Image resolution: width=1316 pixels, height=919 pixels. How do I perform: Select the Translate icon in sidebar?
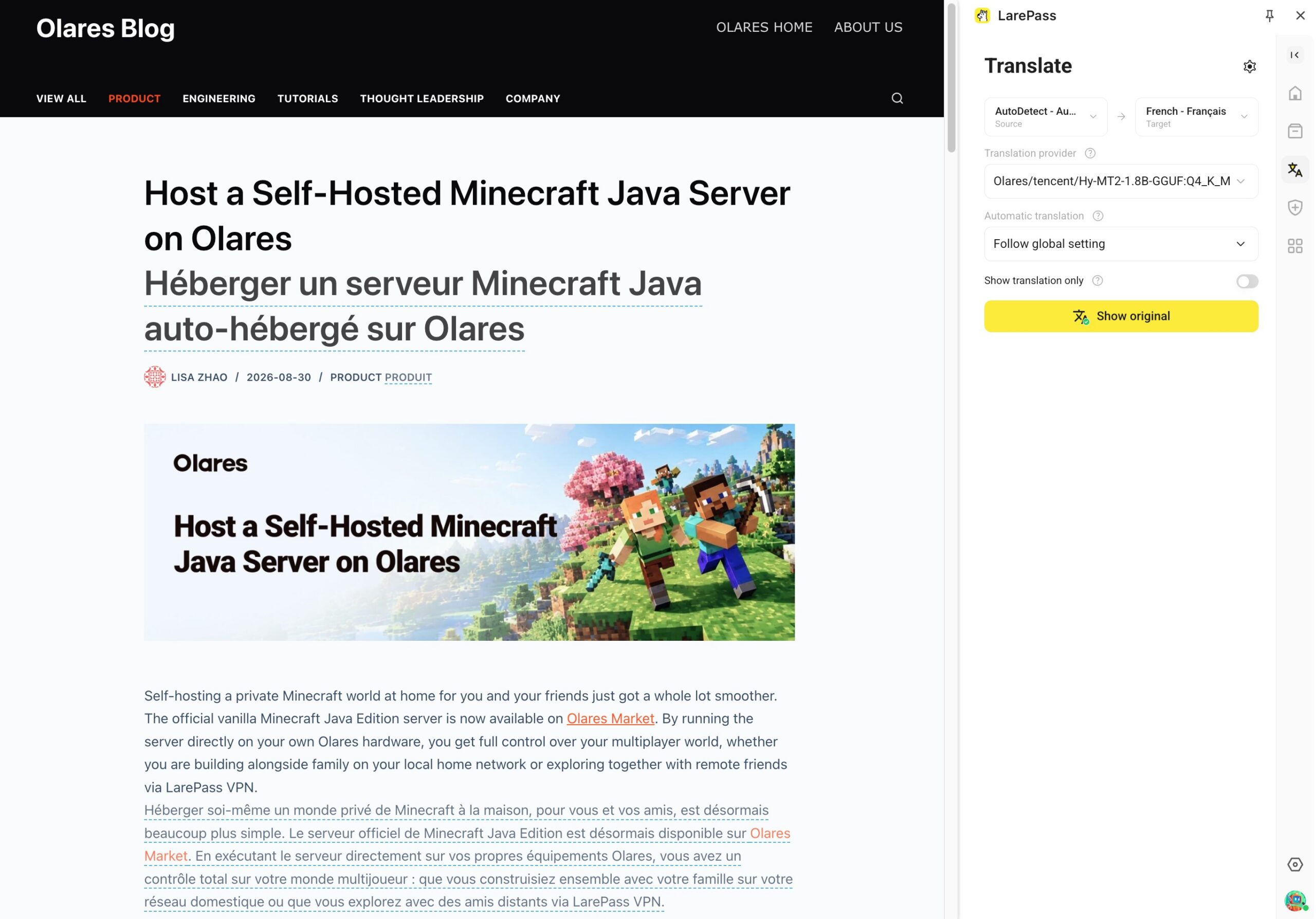[1295, 170]
